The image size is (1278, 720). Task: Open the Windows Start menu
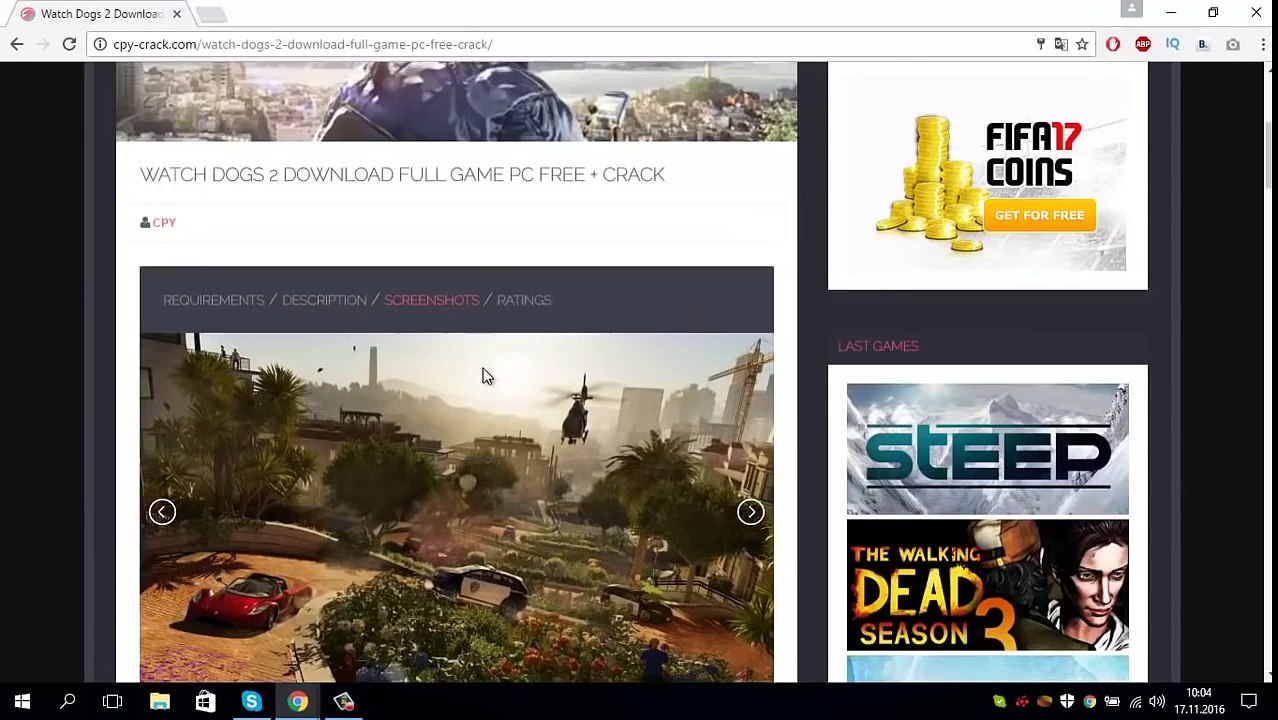pos(22,702)
